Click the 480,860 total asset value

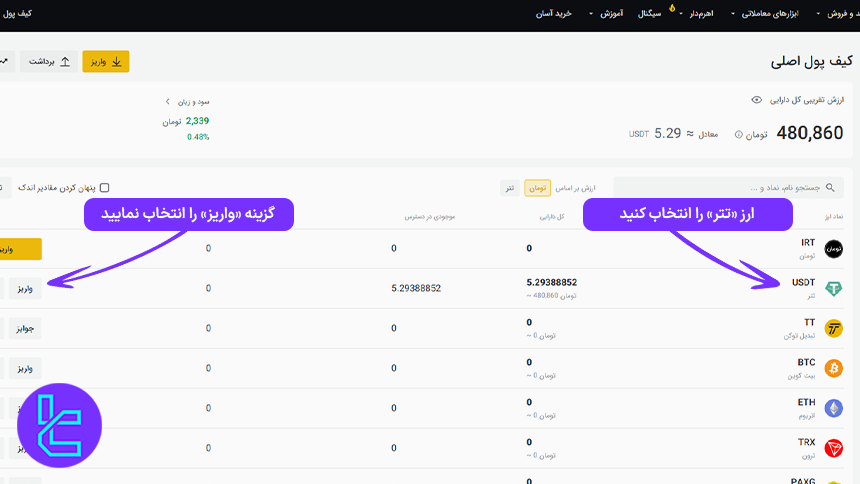810,133
